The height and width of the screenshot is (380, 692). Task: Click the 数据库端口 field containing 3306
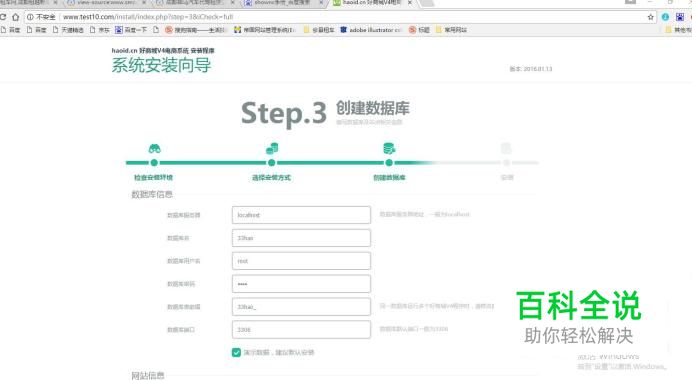(301, 330)
